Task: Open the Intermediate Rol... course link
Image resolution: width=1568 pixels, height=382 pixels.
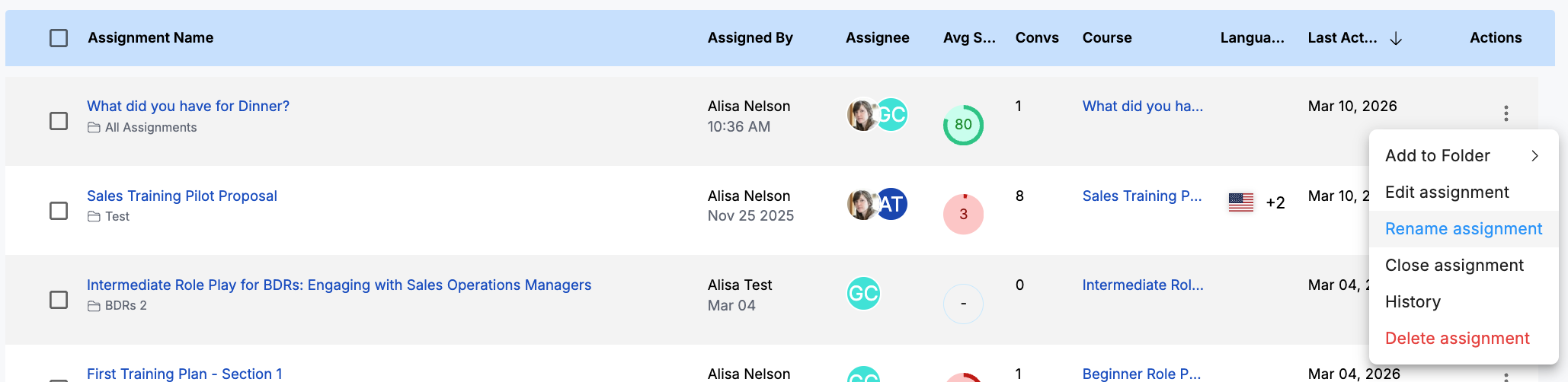Action: pyautogui.click(x=1142, y=285)
